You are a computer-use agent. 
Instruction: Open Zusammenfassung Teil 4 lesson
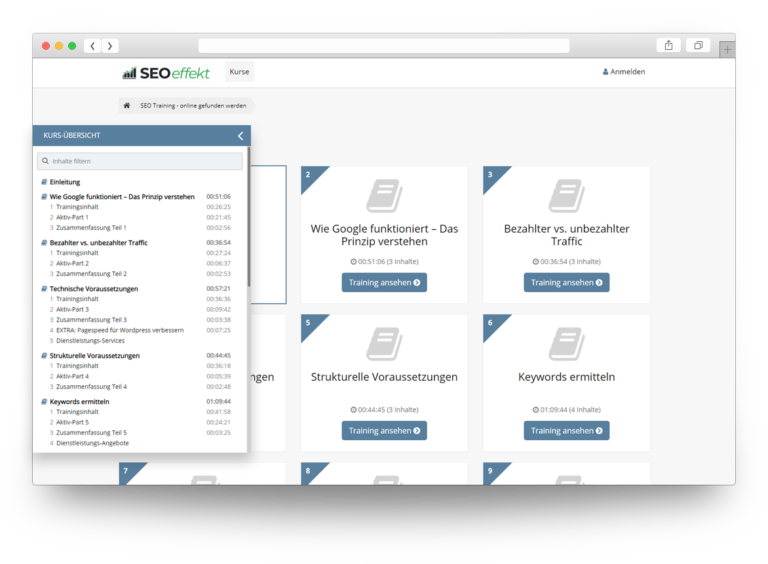coord(91,387)
